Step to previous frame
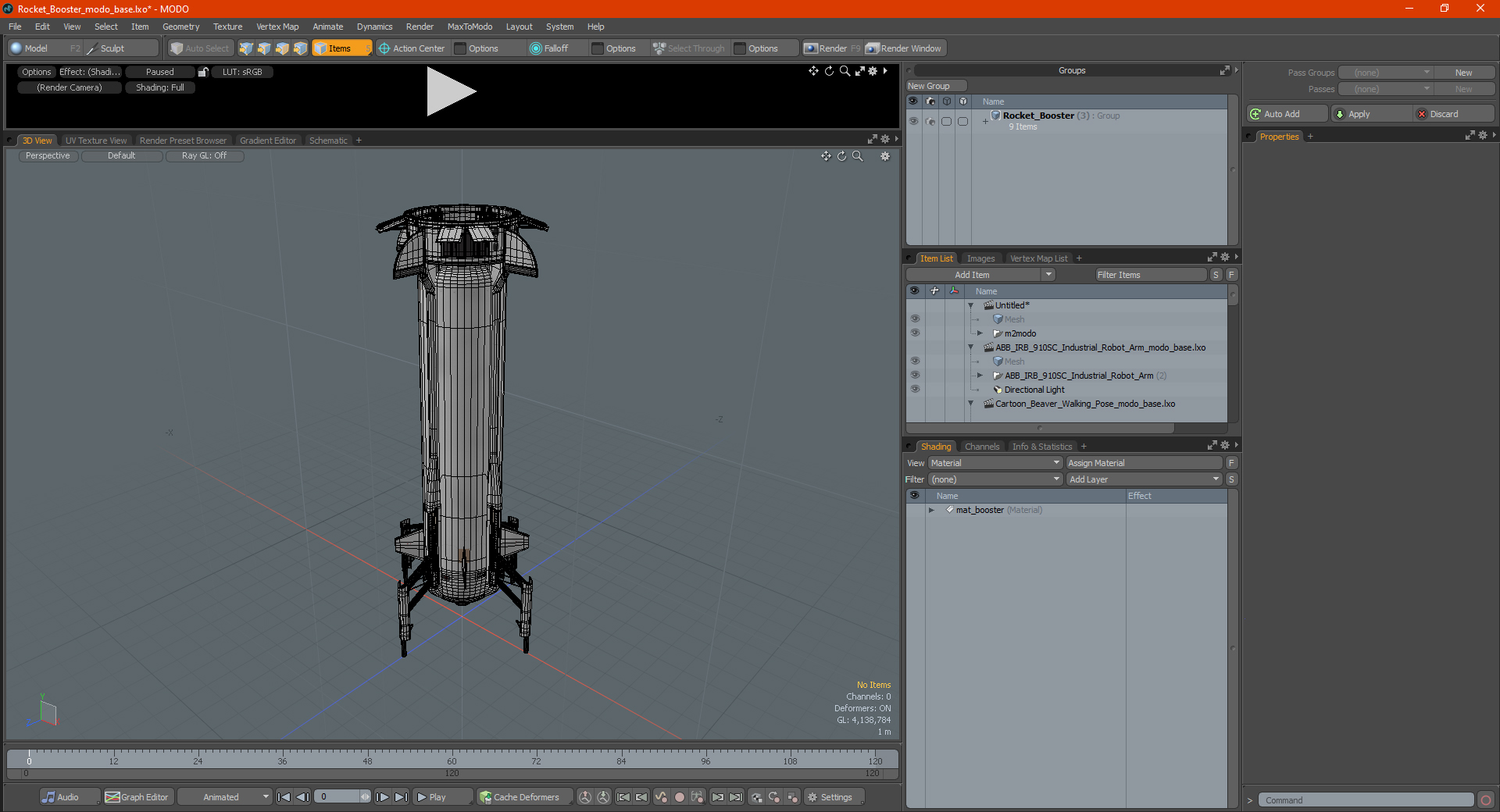The height and width of the screenshot is (812, 1500). [302, 797]
